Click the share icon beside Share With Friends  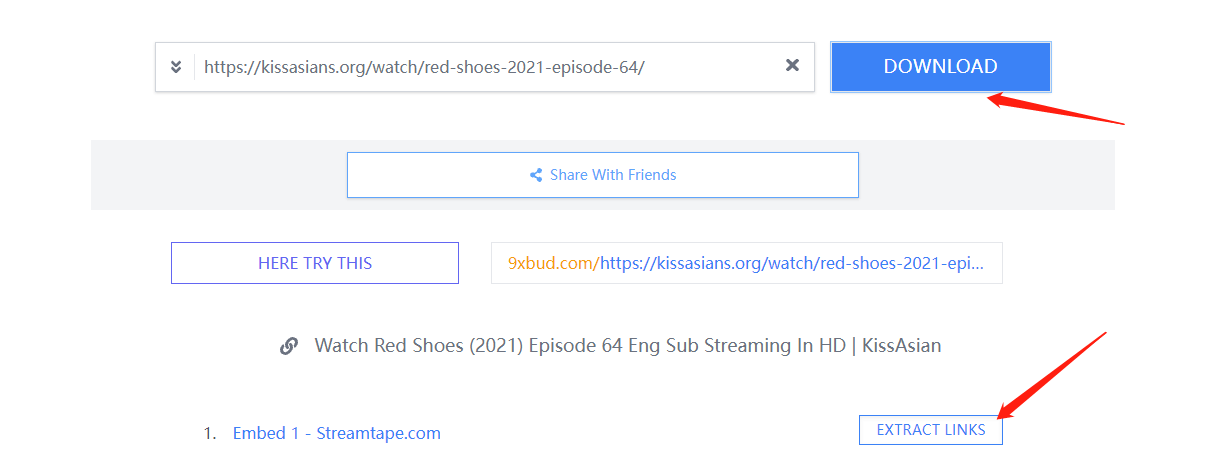(x=536, y=175)
